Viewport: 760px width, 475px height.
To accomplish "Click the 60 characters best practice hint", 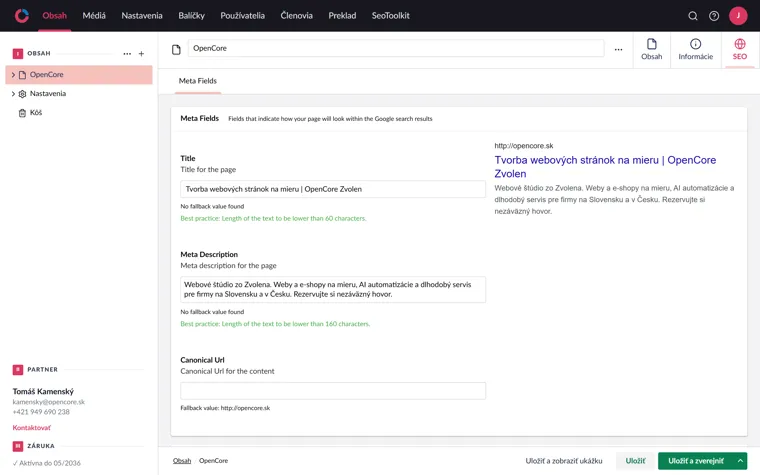I will click(x=273, y=219).
